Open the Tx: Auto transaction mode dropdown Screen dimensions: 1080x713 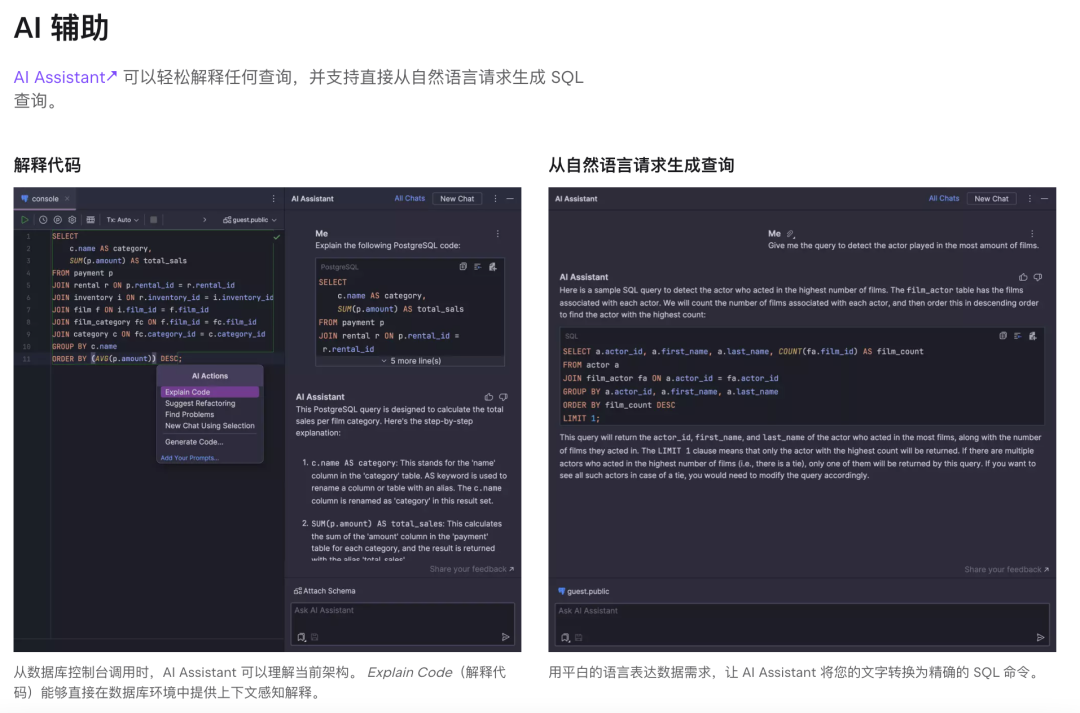[x=123, y=220]
